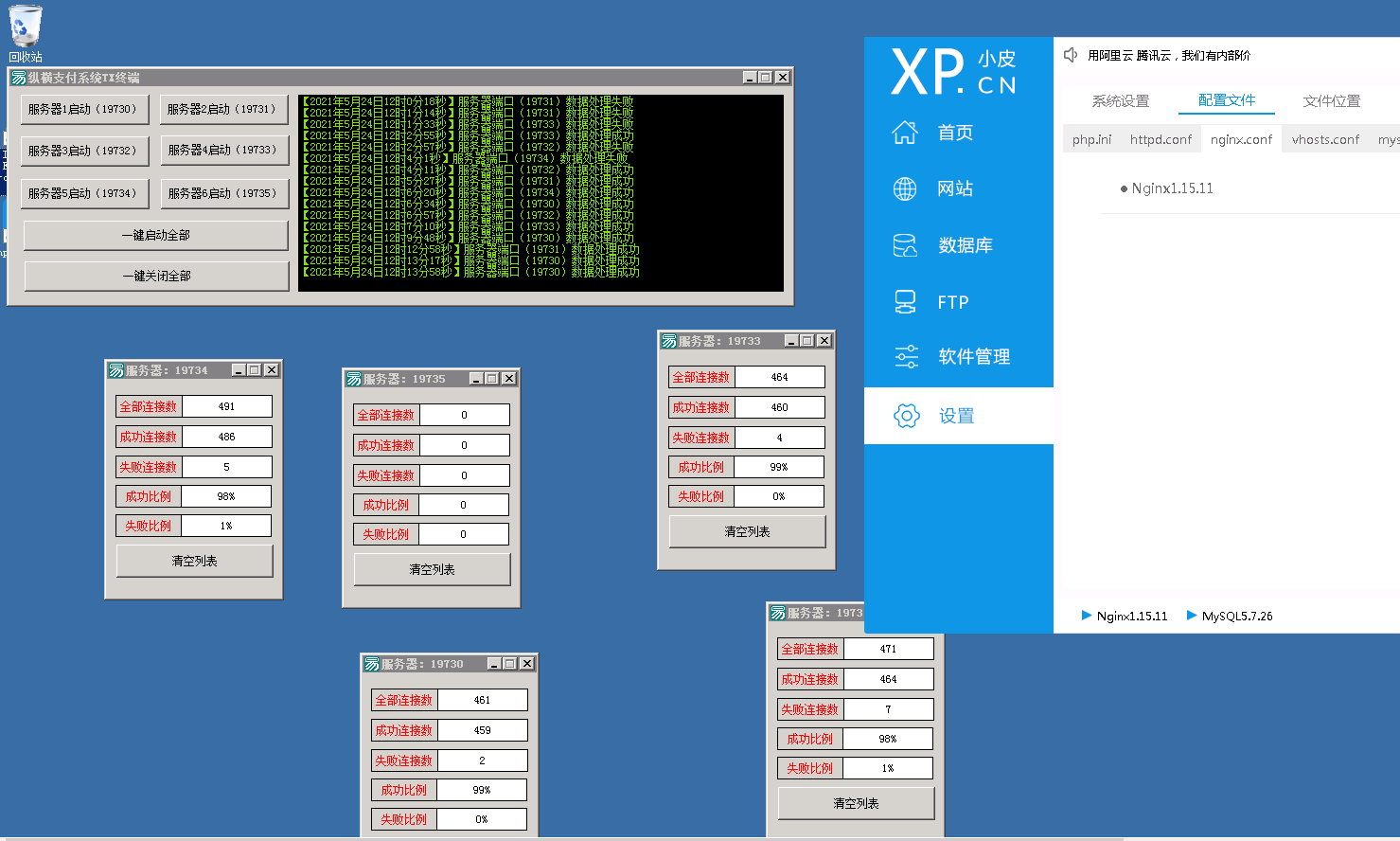Click title bar icon of 服务器 19733 window
The image size is (1400, 841).
(669, 341)
